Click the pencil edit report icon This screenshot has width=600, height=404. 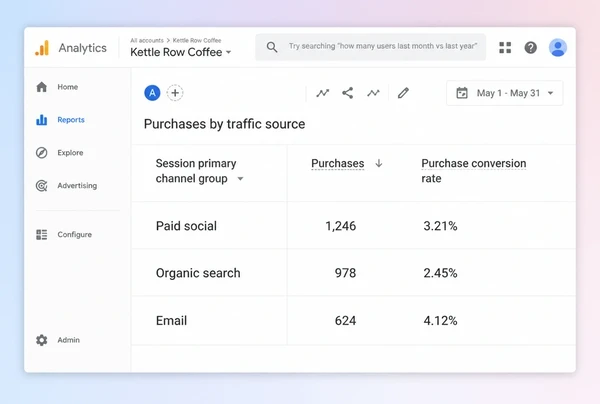click(x=403, y=93)
